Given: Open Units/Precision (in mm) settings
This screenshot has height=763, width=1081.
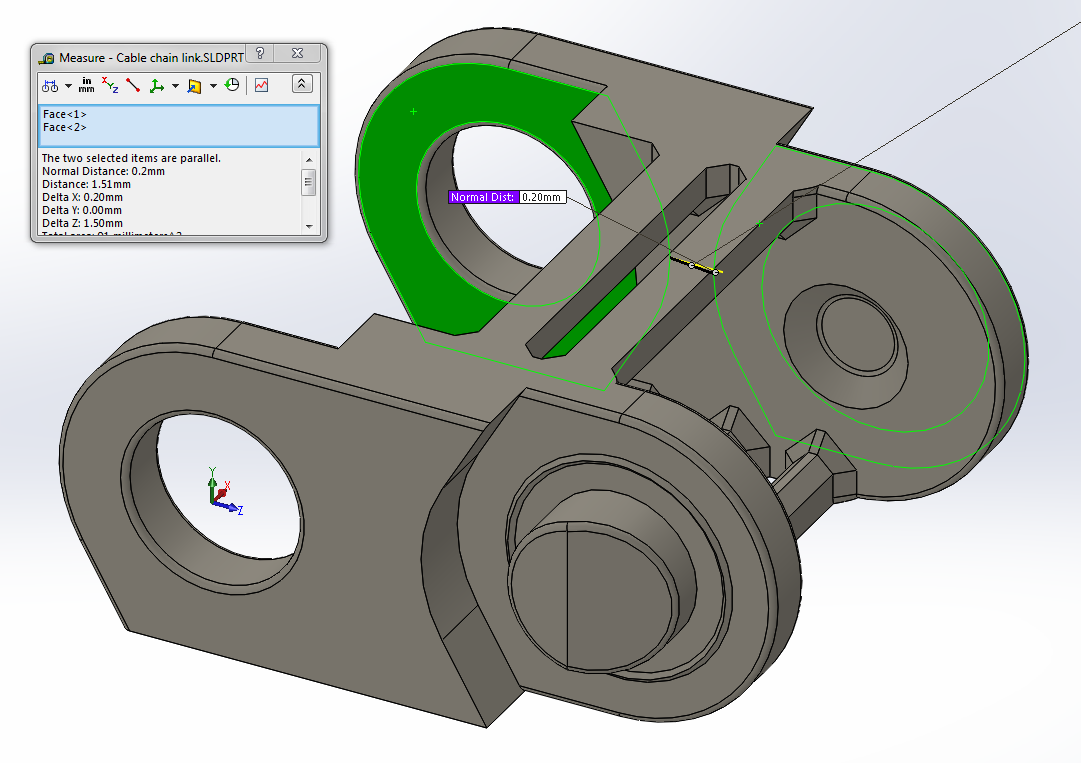Looking at the screenshot, I should tap(87, 85).
